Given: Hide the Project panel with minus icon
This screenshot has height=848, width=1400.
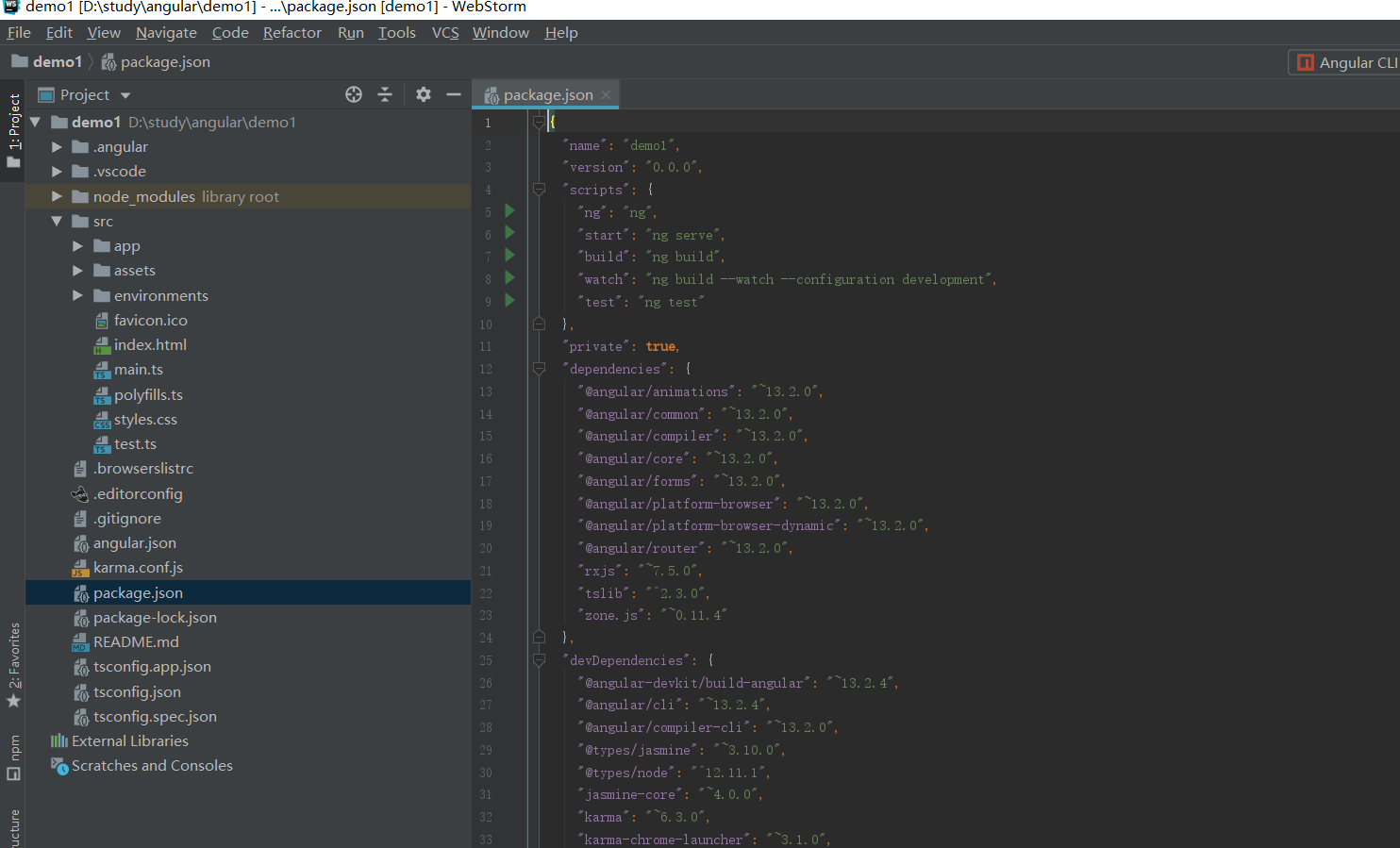Looking at the screenshot, I should point(454,94).
